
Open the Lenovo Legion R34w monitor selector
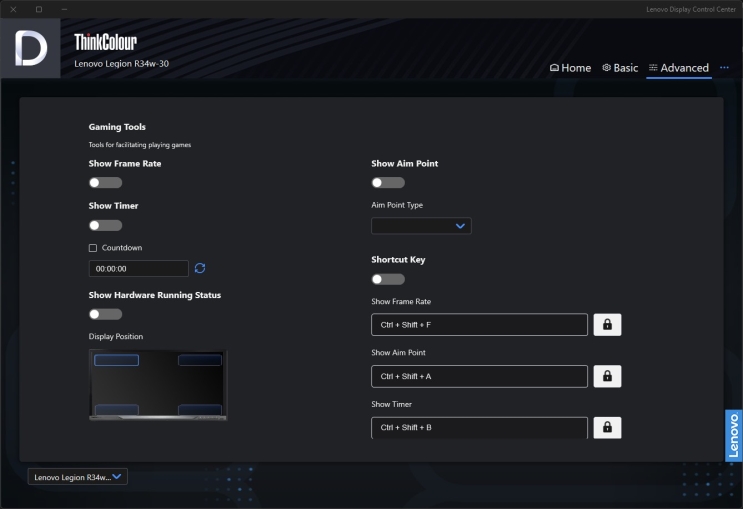point(78,477)
